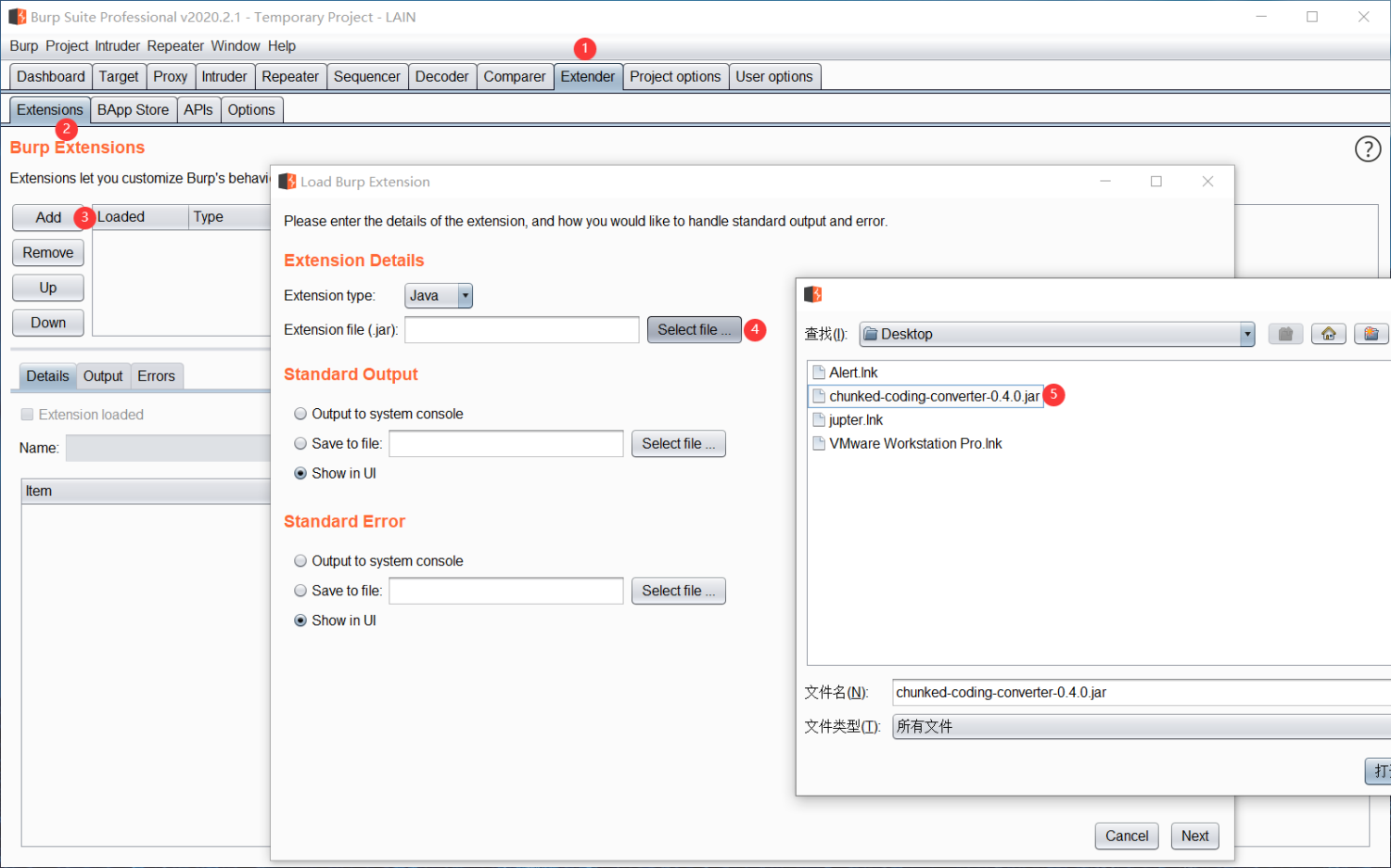Select Standard Output 'Save to file' option
The image size is (1391, 868).
[300, 443]
